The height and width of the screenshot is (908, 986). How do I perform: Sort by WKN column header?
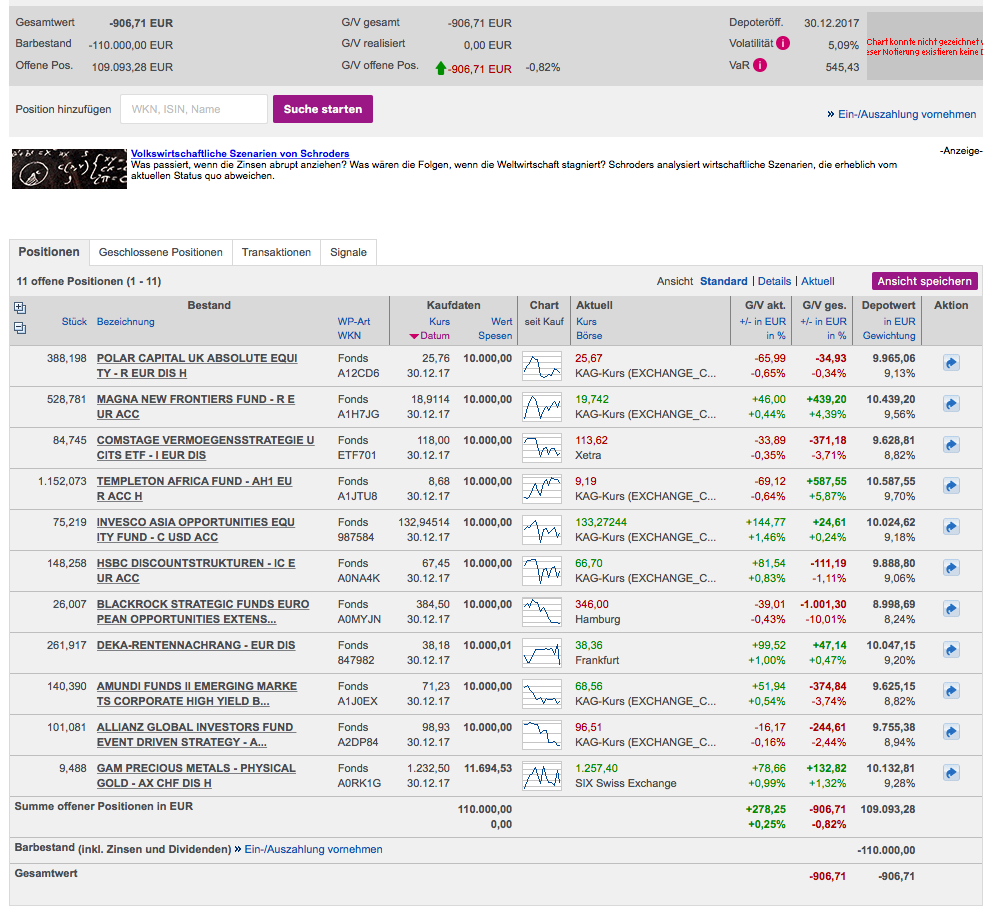(x=349, y=336)
